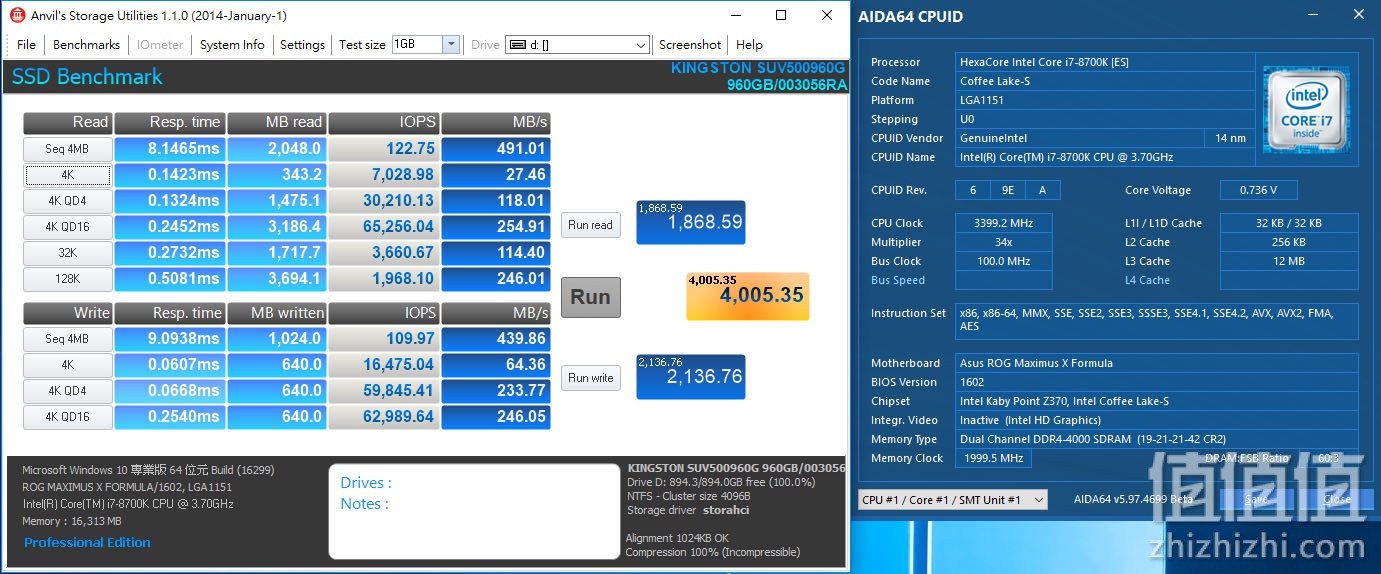
Task: Click the Intel Core i7 logo badge
Action: pos(1306,110)
